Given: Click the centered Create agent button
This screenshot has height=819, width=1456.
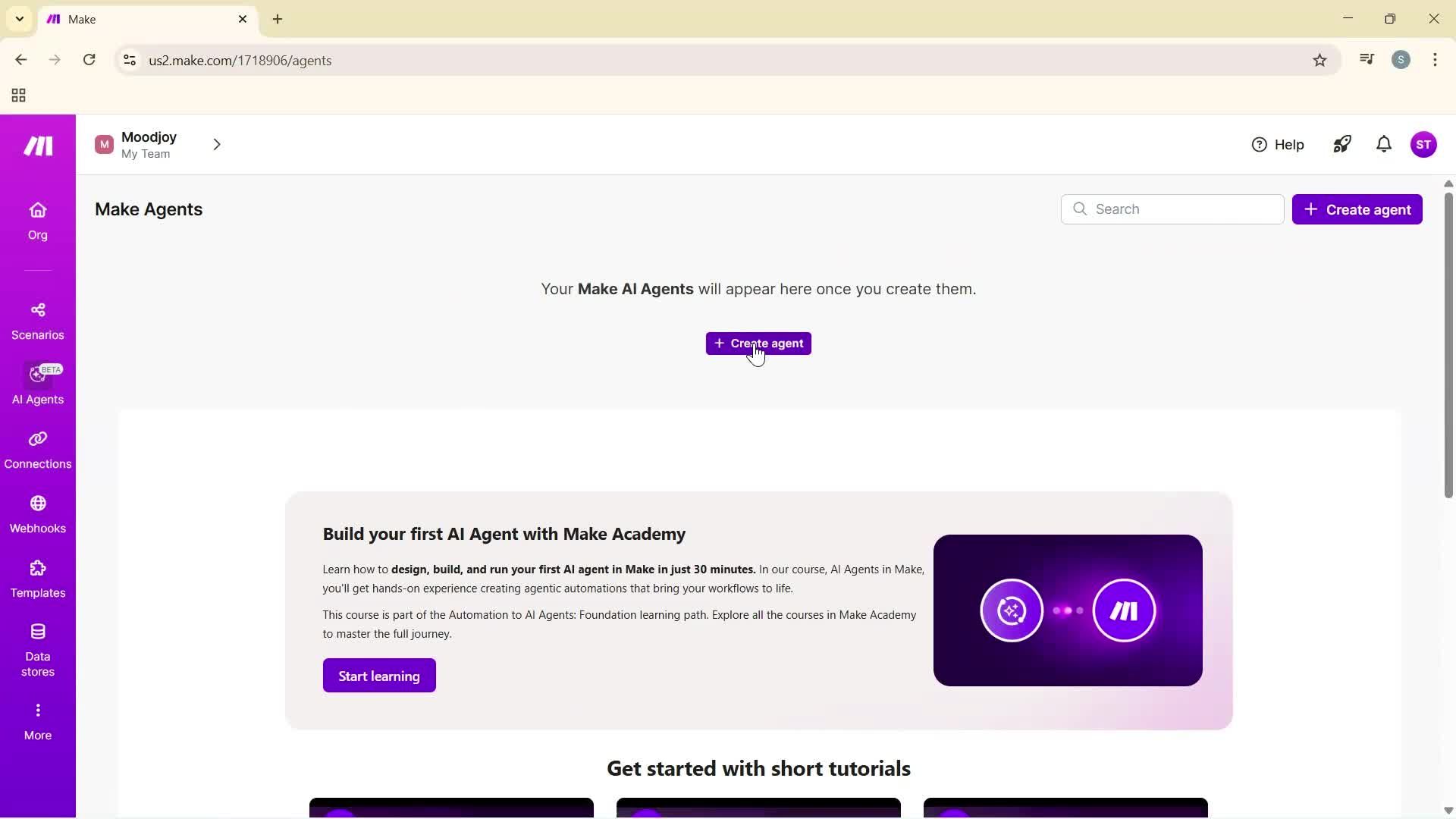Looking at the screenshot, I should pos(758,344).
